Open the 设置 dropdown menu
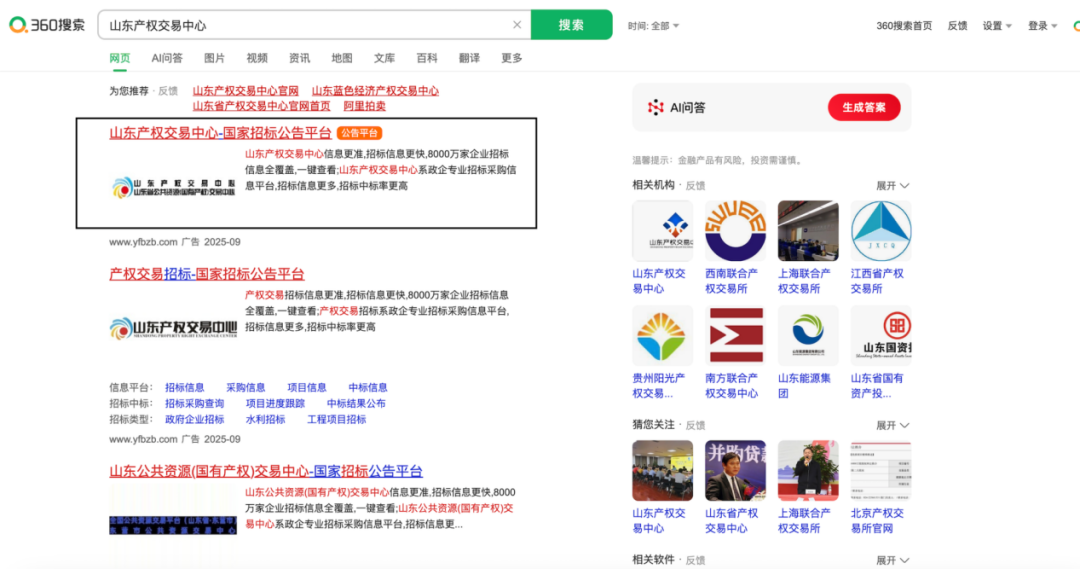This screenshot has height=569, width=1080. click(997, 26)
